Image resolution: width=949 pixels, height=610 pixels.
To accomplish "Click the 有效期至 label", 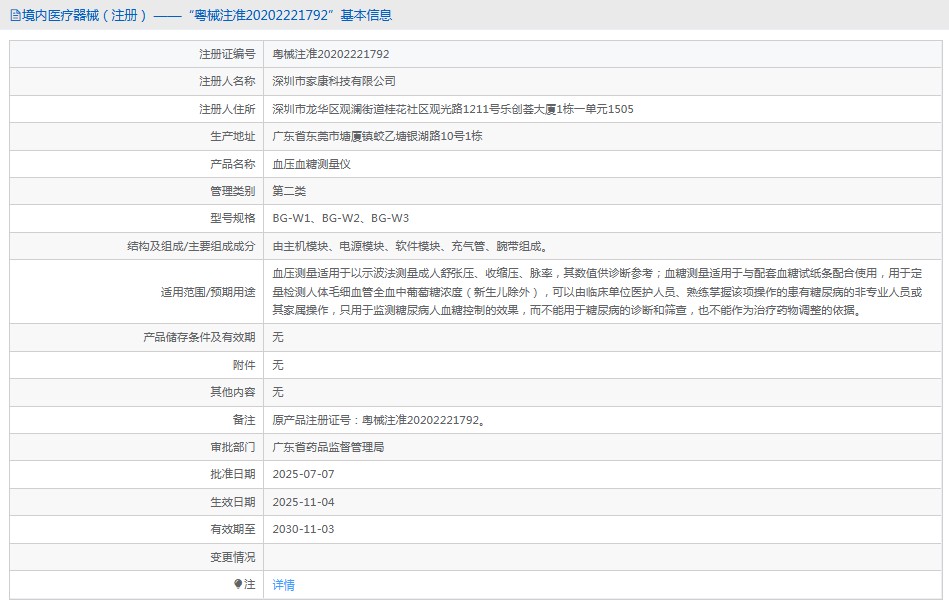I will point(232,530).
